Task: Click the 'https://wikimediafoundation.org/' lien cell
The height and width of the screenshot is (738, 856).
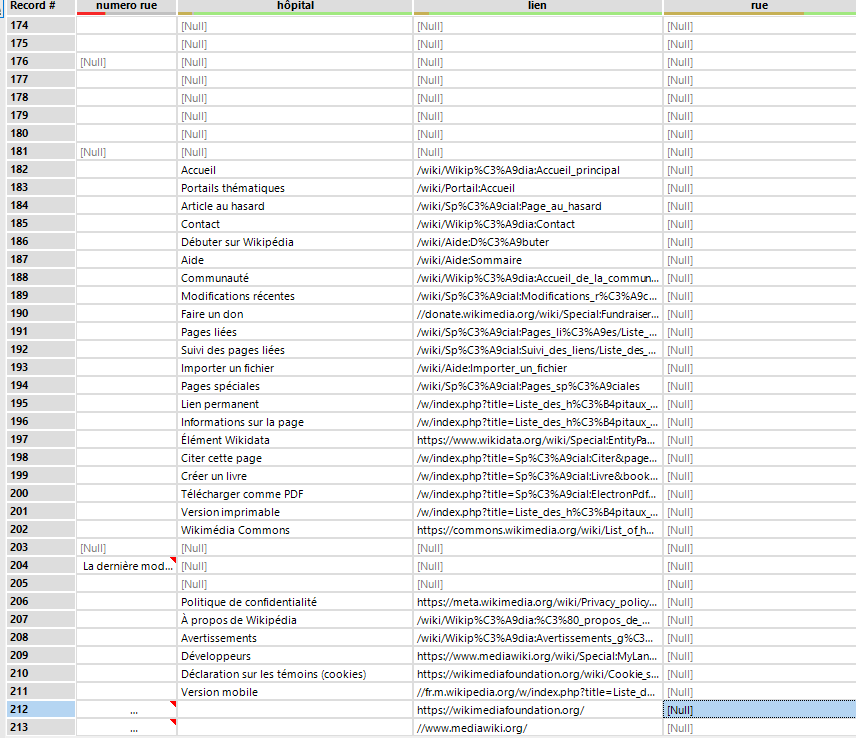Action: [x=538, y=711]
